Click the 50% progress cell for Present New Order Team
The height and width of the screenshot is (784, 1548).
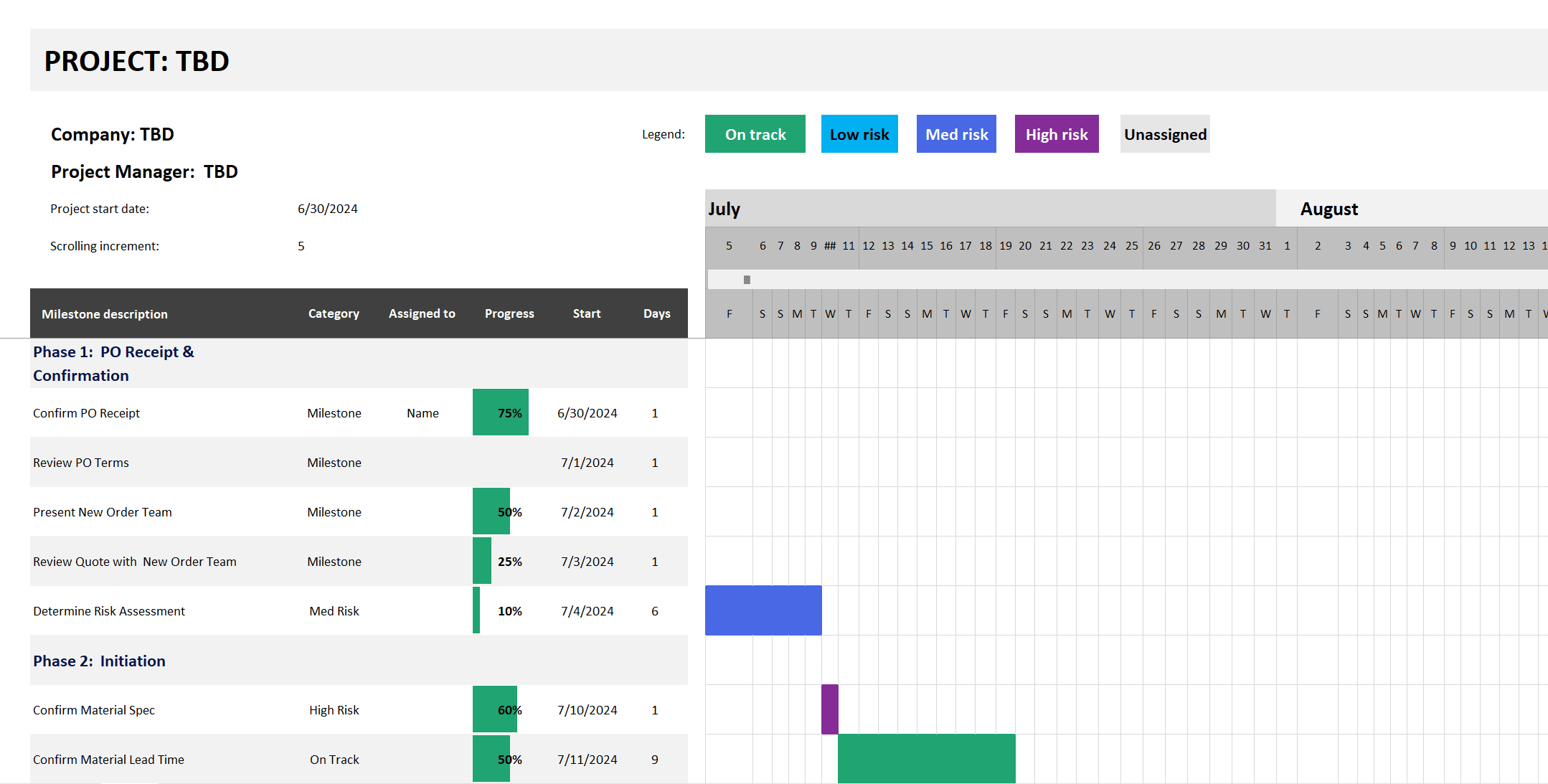(501, 511)
